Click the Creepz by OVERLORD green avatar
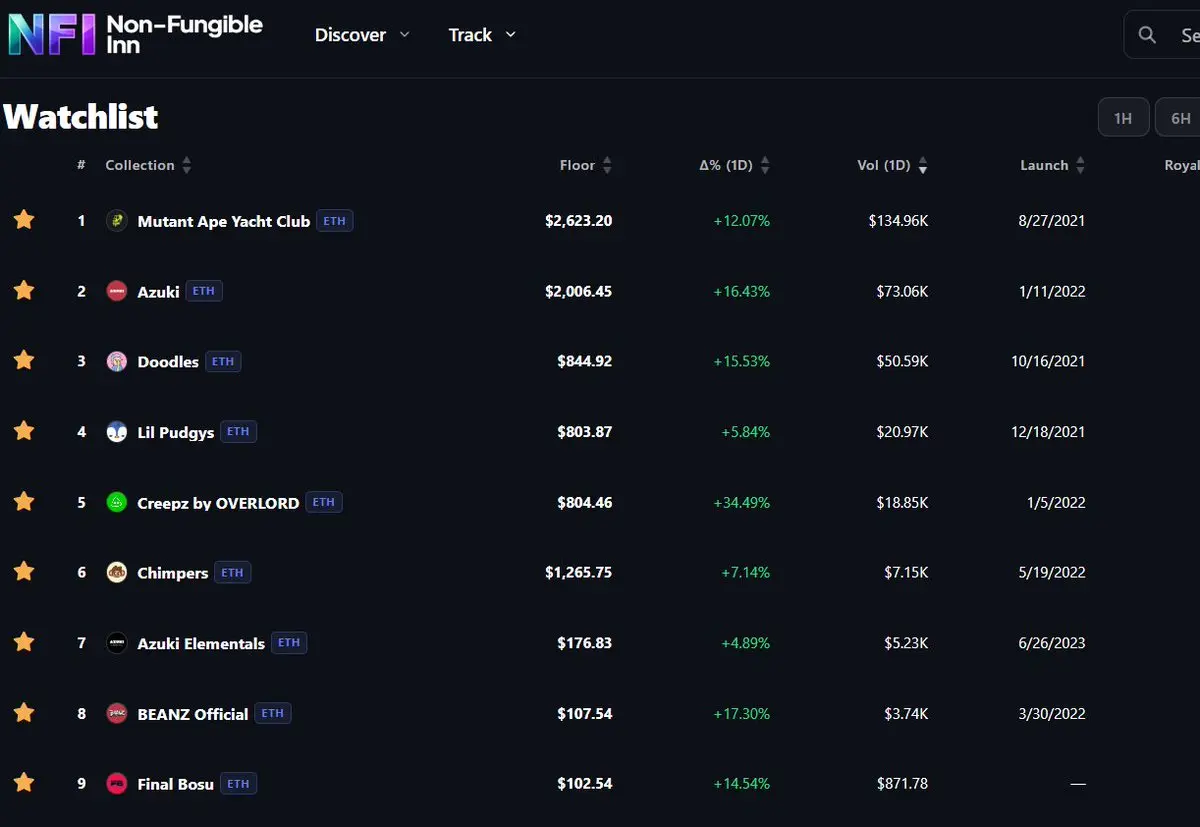 117,503
